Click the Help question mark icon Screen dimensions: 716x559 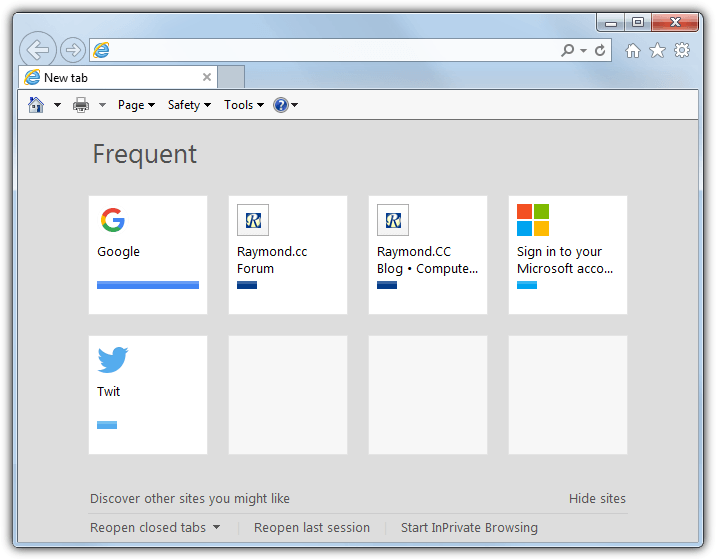(281, 105)
